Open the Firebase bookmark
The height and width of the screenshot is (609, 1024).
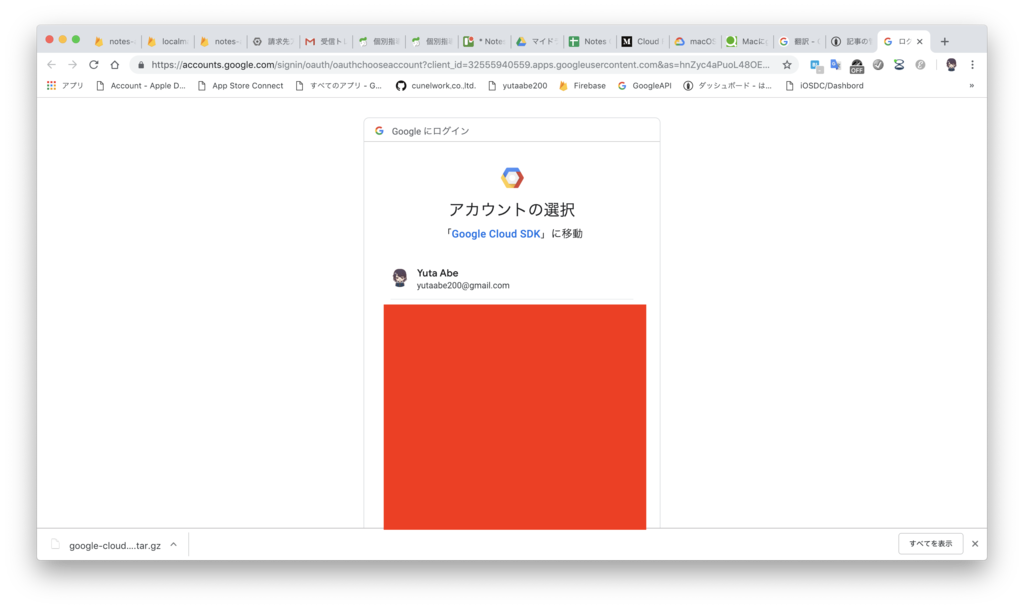(583, 86)
